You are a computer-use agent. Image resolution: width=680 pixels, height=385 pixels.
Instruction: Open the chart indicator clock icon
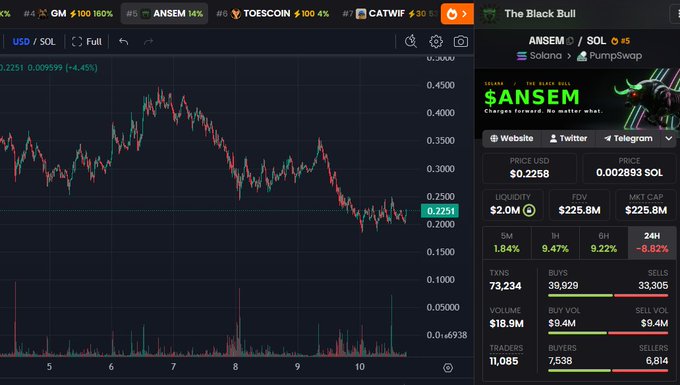tap(411, 41)
